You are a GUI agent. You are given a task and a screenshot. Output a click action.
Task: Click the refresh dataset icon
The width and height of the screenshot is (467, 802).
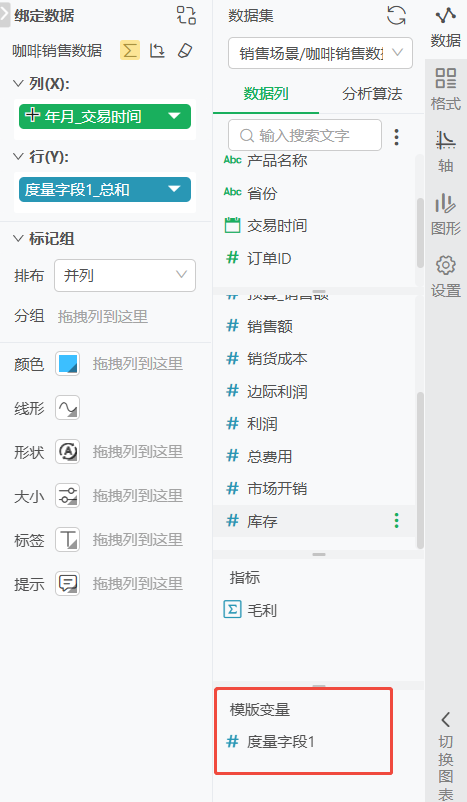point(396,15)
